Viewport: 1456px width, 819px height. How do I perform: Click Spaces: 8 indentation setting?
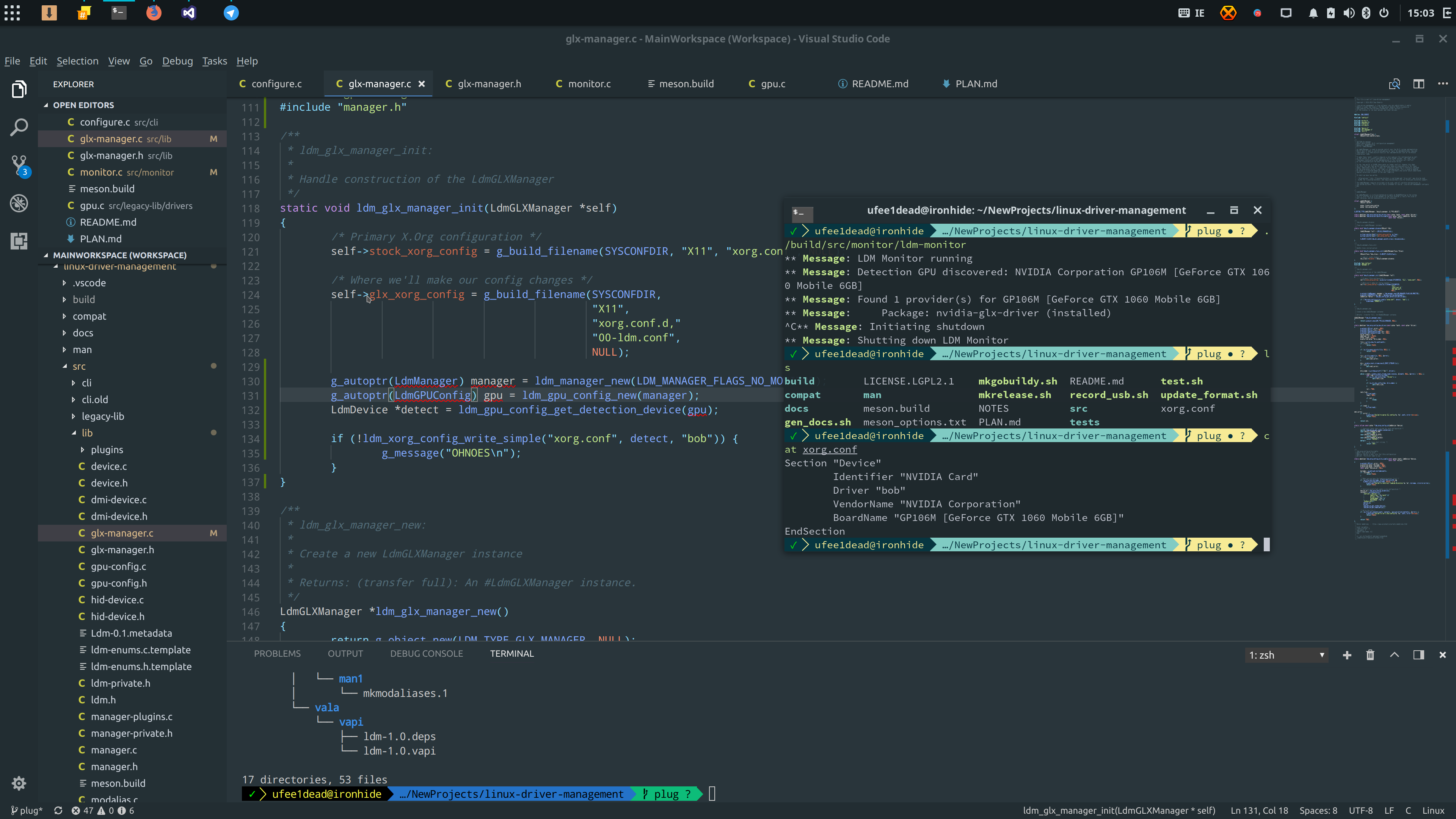pyautogui.click(x=1318, y=811)
